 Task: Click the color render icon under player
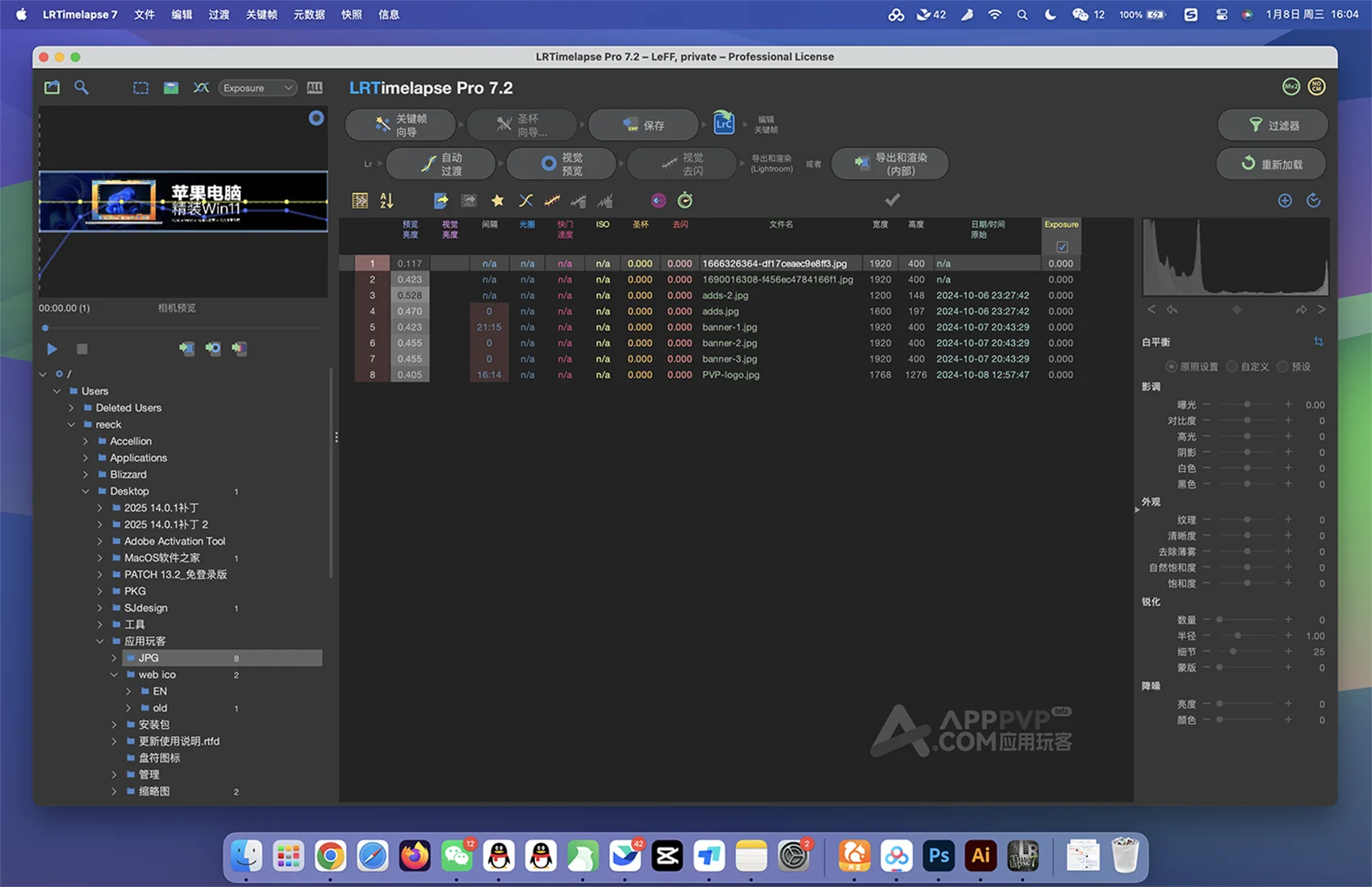(x=240, y=349)
